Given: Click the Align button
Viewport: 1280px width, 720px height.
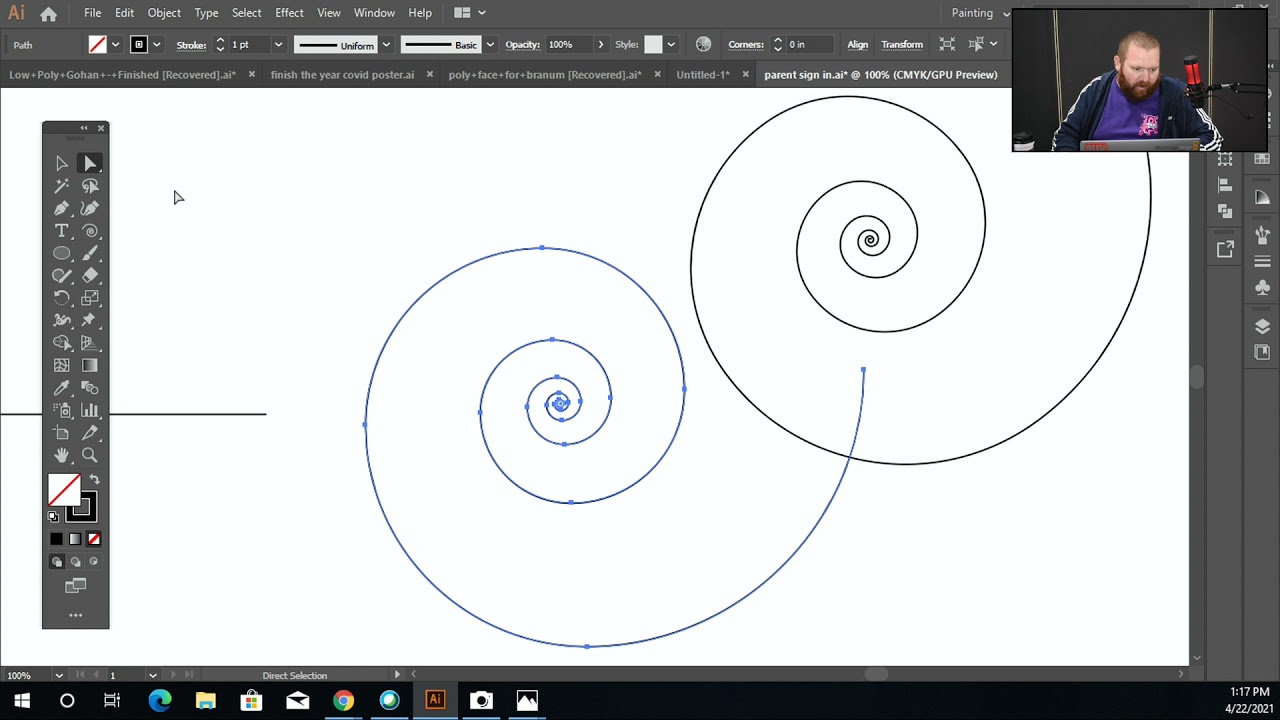Looking at the screenshot, I should (858, 44).
